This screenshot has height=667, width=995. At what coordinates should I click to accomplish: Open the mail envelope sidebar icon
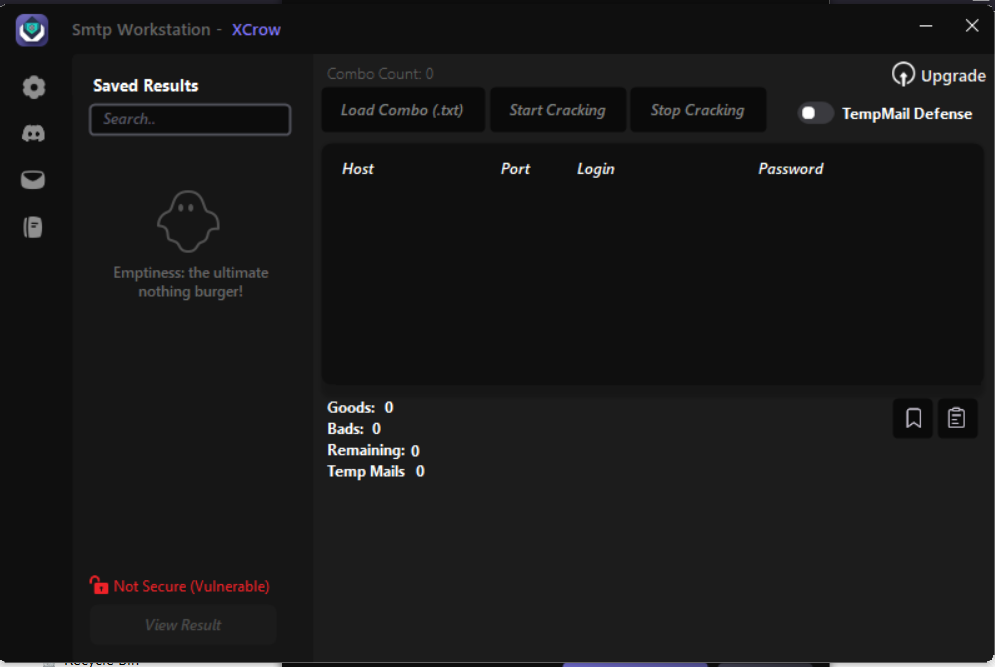coord(33,180)
